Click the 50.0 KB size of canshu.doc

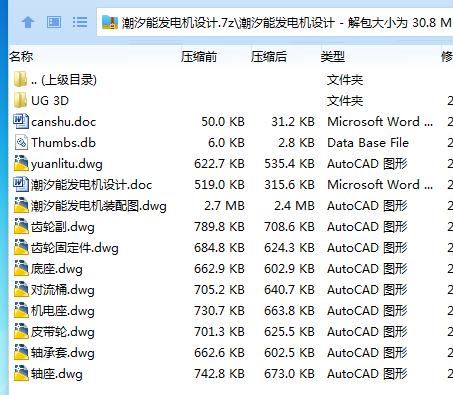pos(223,122)
